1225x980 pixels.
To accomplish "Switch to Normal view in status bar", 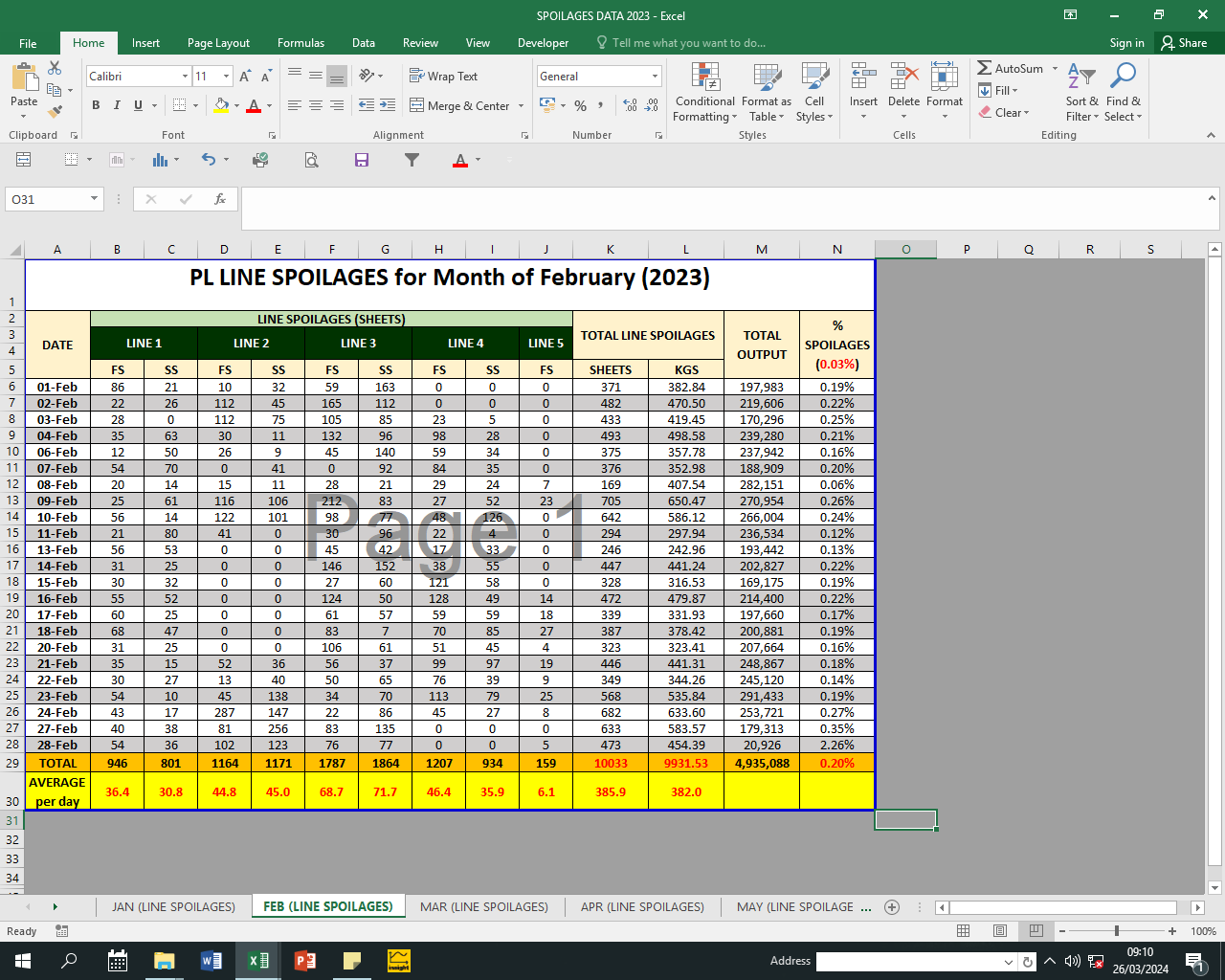I will [x=964, y=931].
